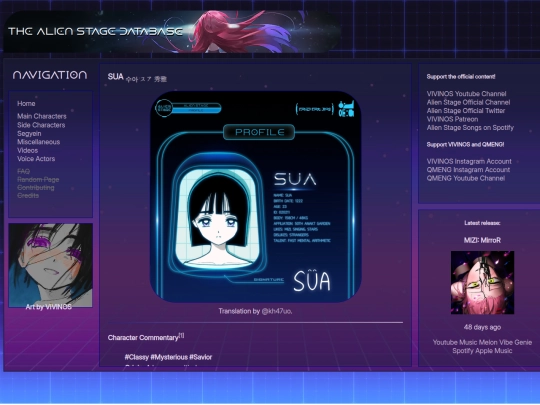Click the Random Page link

(38, 180)
